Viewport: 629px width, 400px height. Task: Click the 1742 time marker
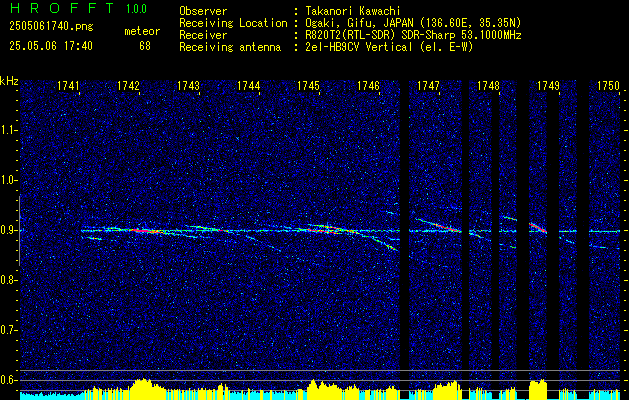pyautogui.click(x=128, y=86)
